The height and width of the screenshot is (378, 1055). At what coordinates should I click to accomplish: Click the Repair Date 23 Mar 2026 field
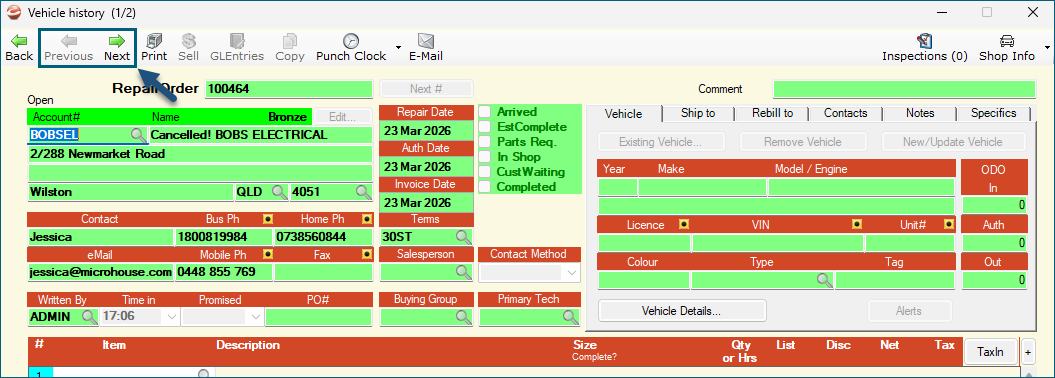(x=427, y=130)
